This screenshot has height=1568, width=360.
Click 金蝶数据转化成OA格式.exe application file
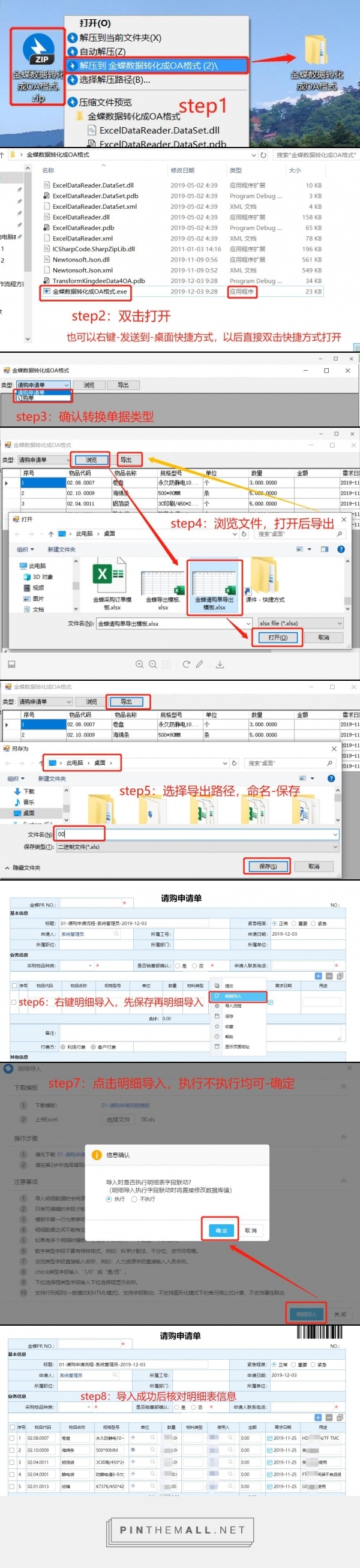point(89,292)
